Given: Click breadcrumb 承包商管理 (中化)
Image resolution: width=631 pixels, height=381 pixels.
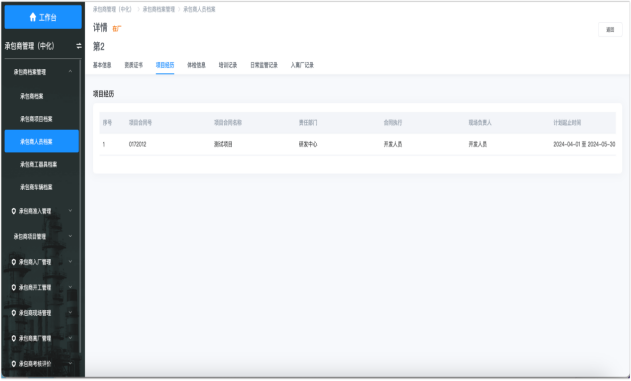Looking at the screenshot, I should coord(112,9).
